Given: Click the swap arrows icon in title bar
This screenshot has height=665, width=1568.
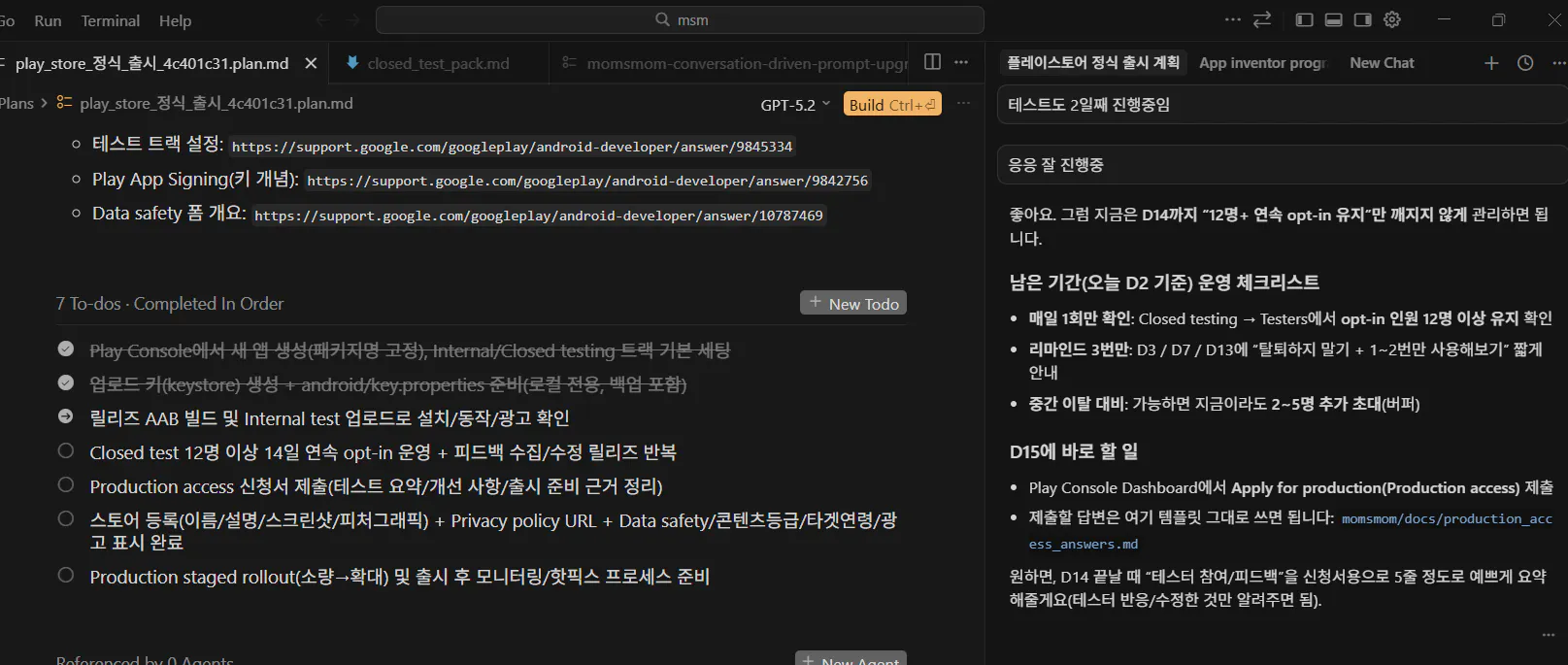Looking at the screenshot, I should point(1262,19).
